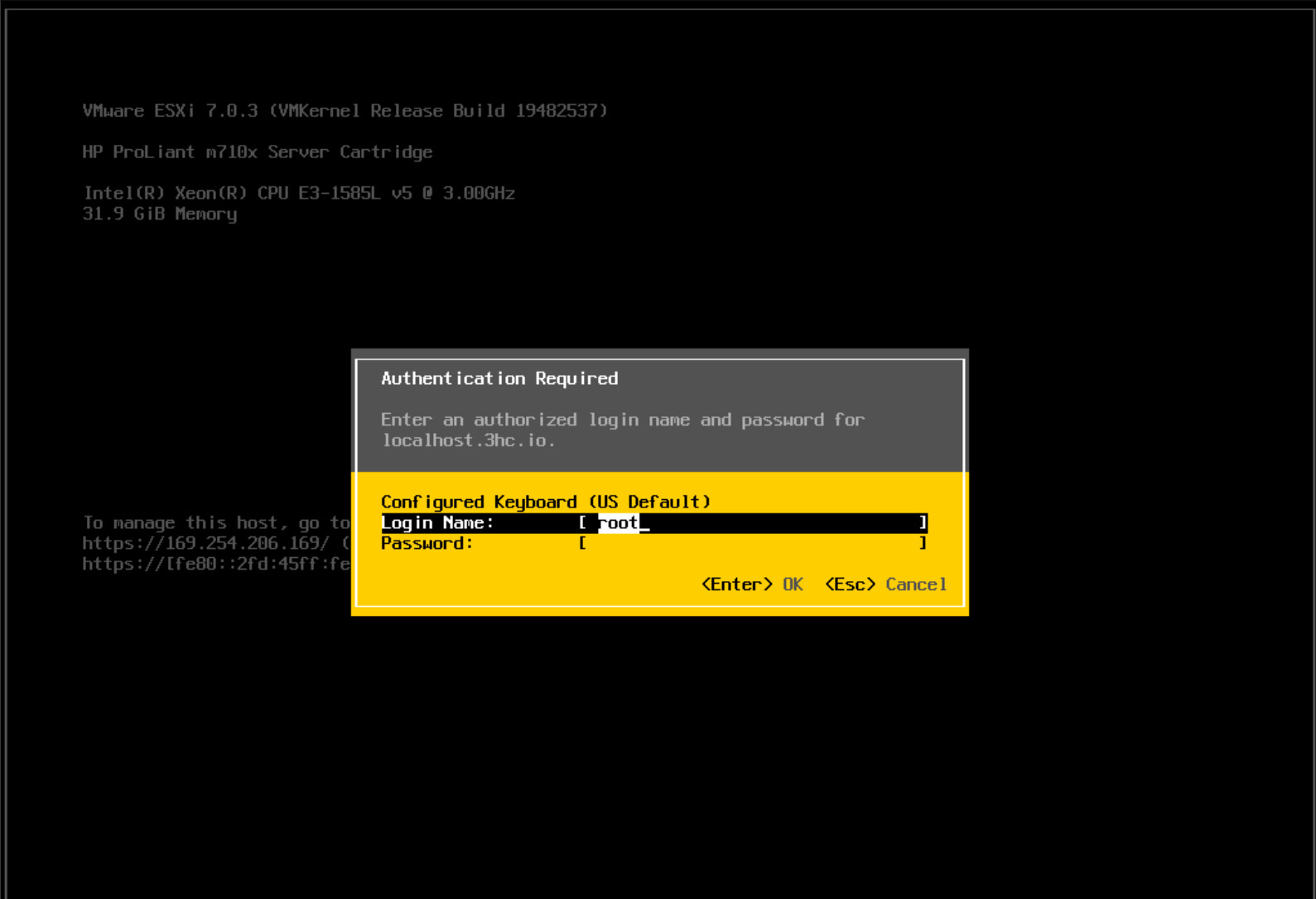Screen dimensions: 1316x899
Task: Click 'HP ProLiant m710x Server Cartridge' text
Action: click(257, 152)
